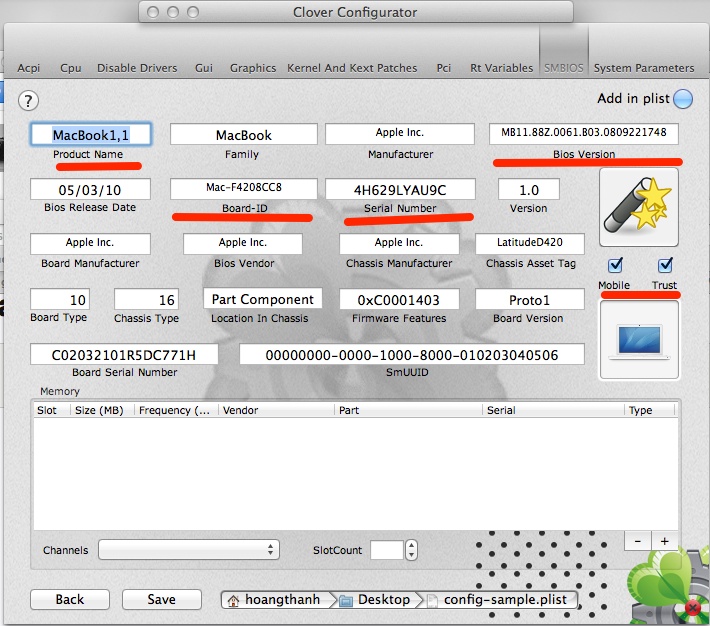The image size is (710, 626).
Task: Switch to the Acpi tab
Action: (x=29, y=68)
